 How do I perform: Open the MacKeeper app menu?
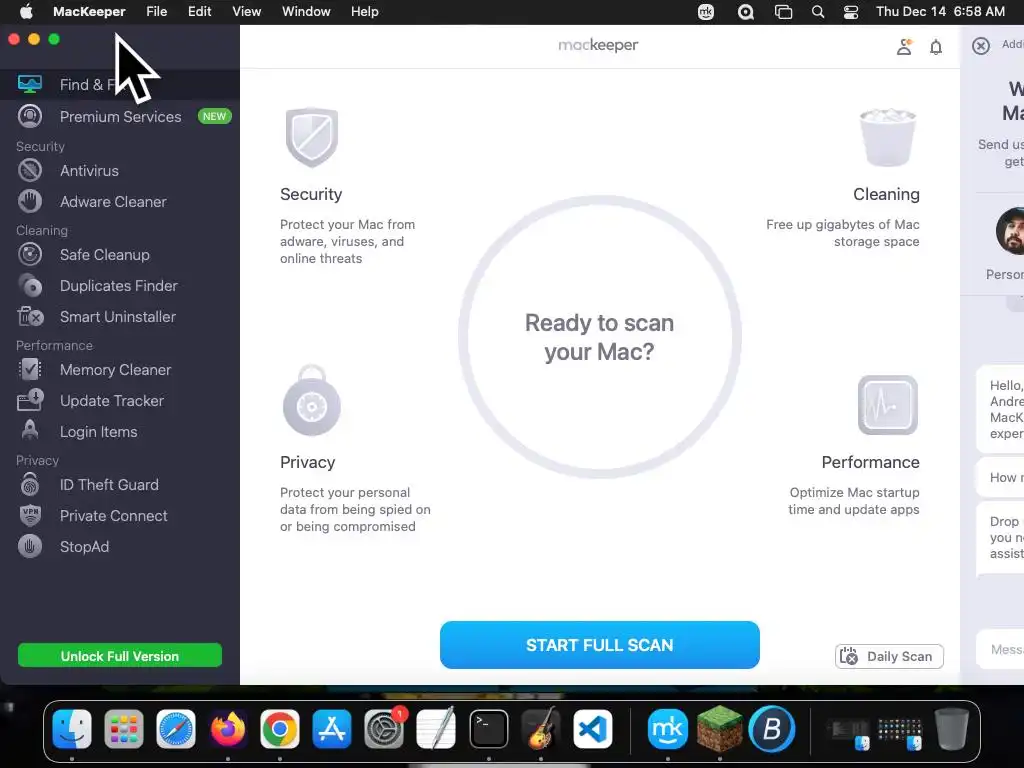coord(89,12)
